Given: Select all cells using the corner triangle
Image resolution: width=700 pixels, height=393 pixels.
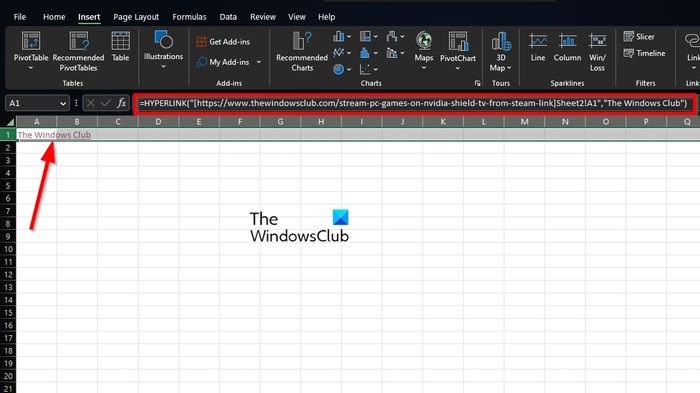Looking at the screenshot, I should [10, 121].
